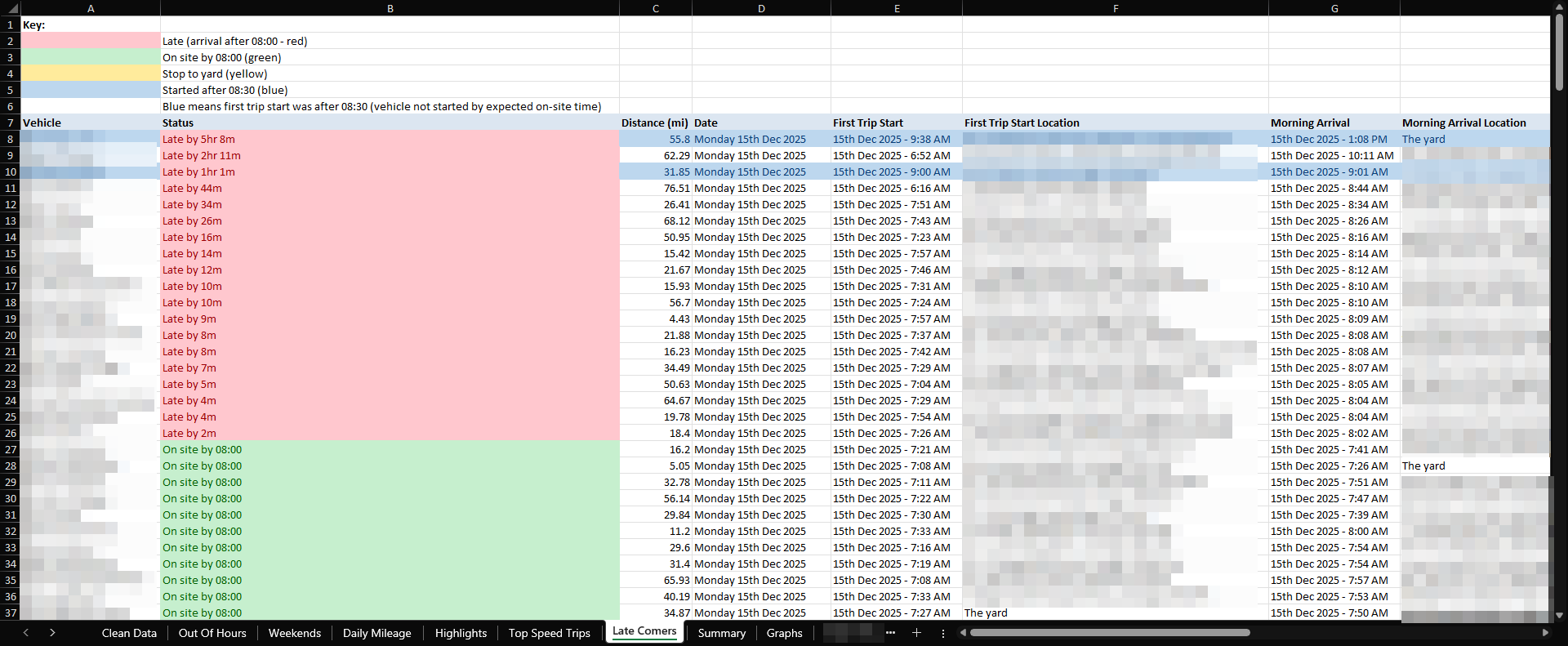Switch to the Daily Mileage tab
The width and height of the screenshot is (1568, 646).
point(377,633)
